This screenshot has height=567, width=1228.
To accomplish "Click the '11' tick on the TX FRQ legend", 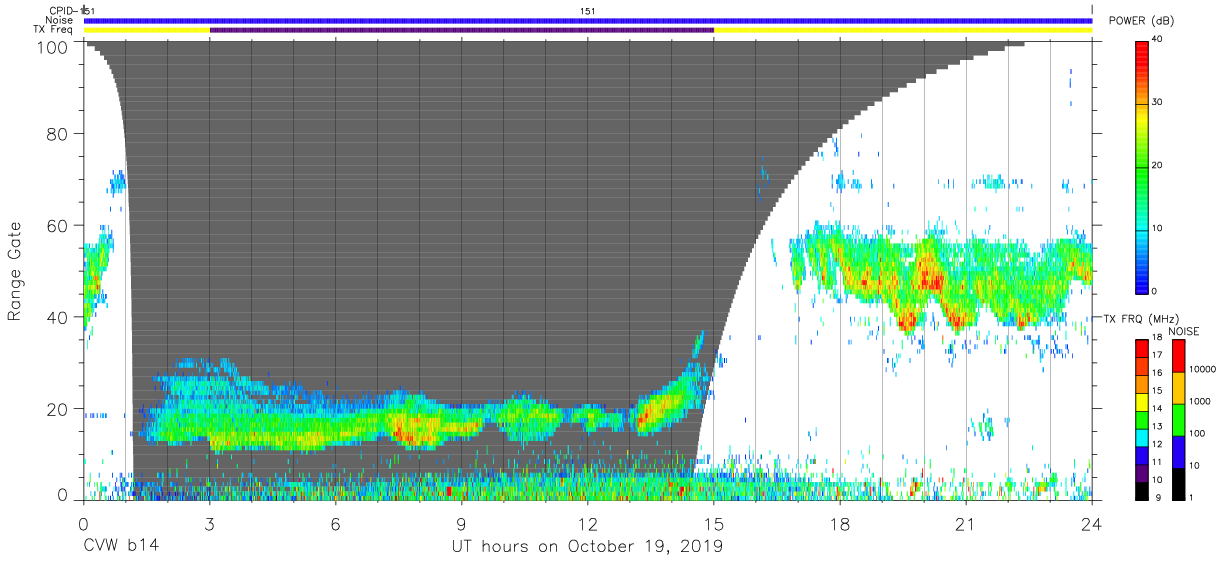I will point(1157,462).
